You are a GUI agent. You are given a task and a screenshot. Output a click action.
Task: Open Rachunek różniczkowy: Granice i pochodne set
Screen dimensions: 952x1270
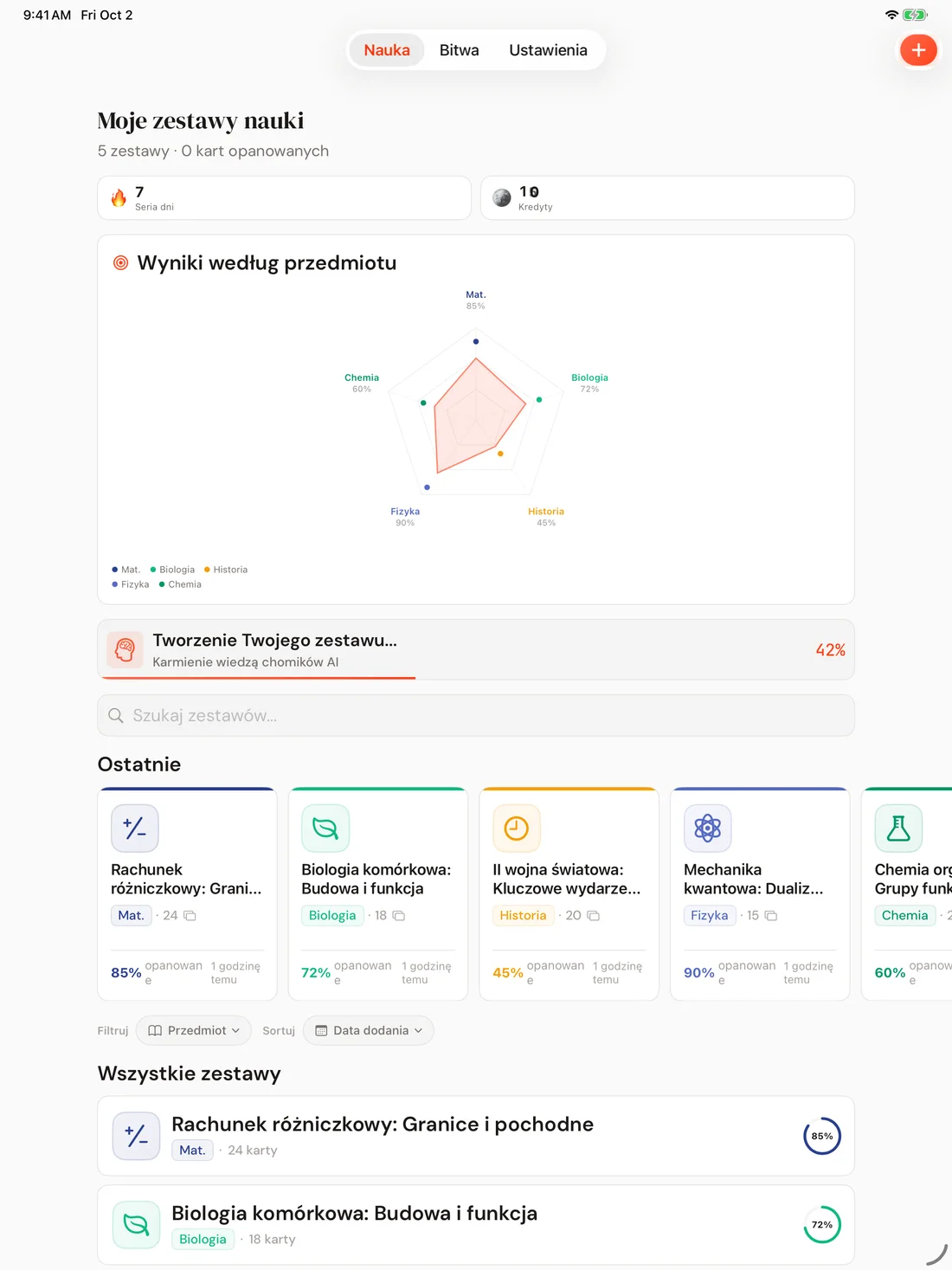[x=476, y=1136]
